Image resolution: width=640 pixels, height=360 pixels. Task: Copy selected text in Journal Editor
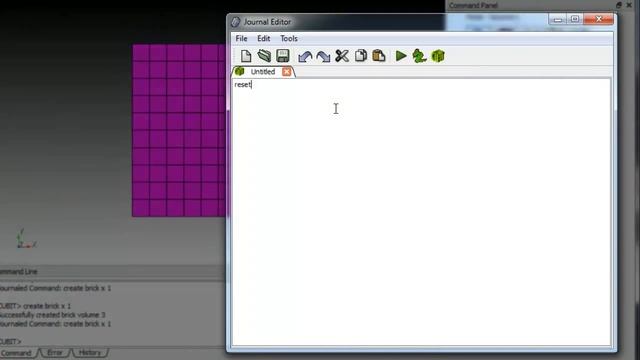point(361,56)
